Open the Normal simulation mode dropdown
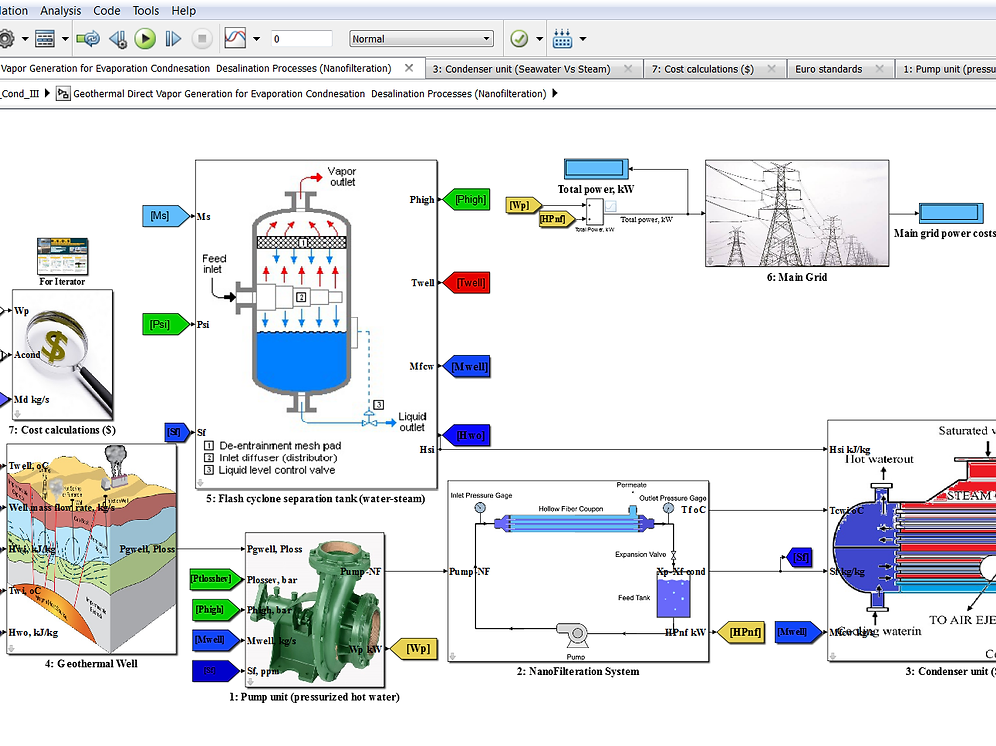Screen dimensions: 996x746 (x=420, y=37)
